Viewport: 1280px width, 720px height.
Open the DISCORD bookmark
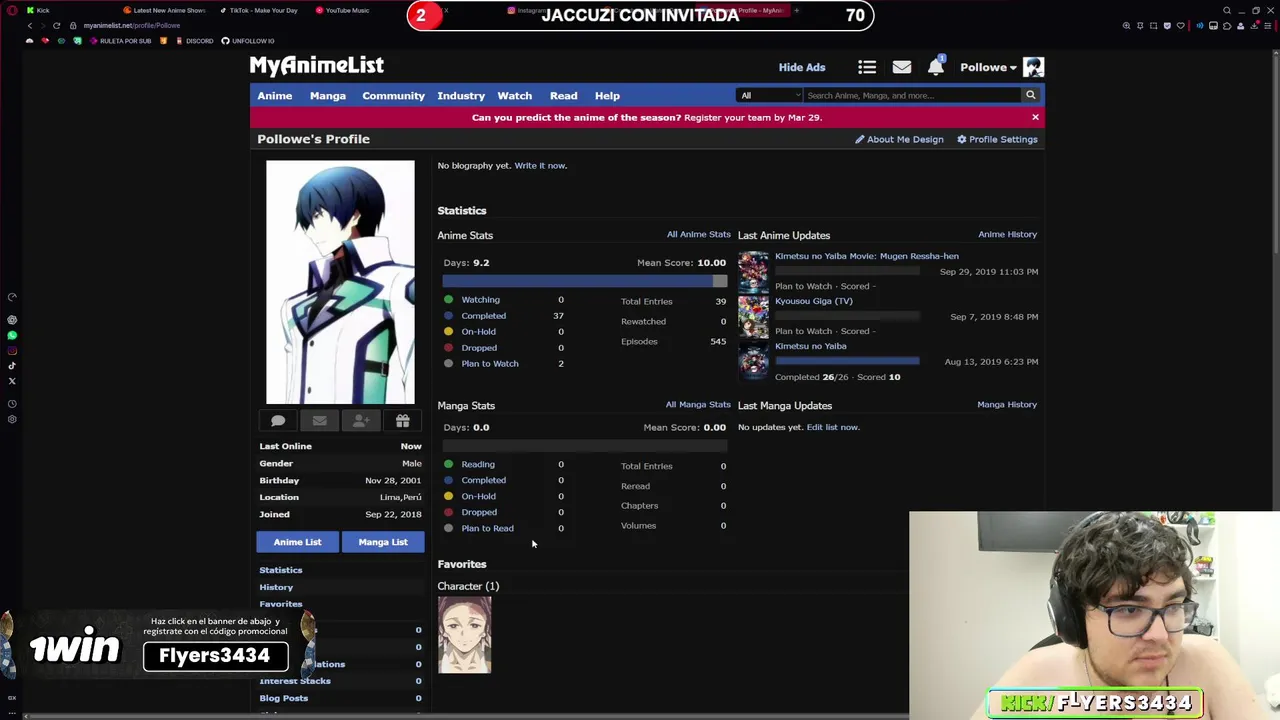193,41
